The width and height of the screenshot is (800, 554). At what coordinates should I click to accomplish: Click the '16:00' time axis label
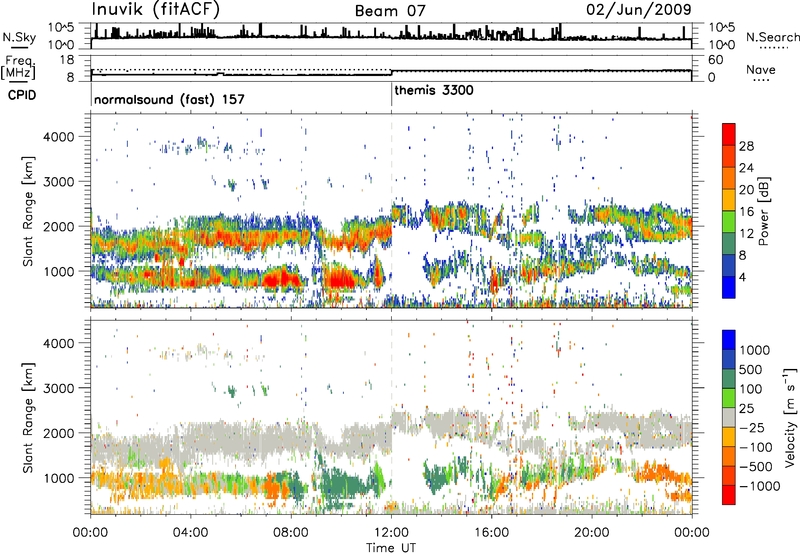click(x=492, y=533)
